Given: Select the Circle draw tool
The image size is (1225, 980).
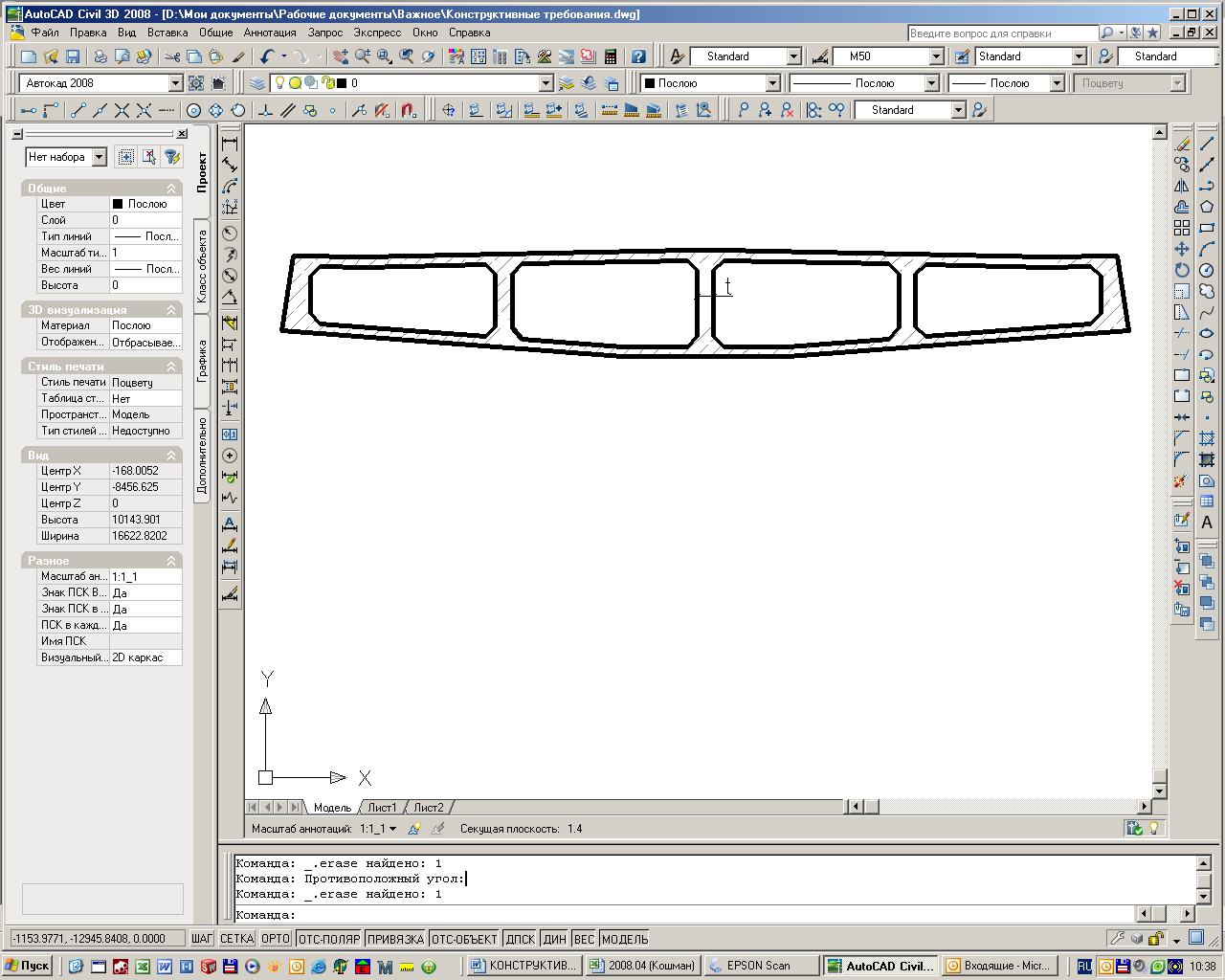Looking at the screenshot, I should click(x=1207, y=270).
